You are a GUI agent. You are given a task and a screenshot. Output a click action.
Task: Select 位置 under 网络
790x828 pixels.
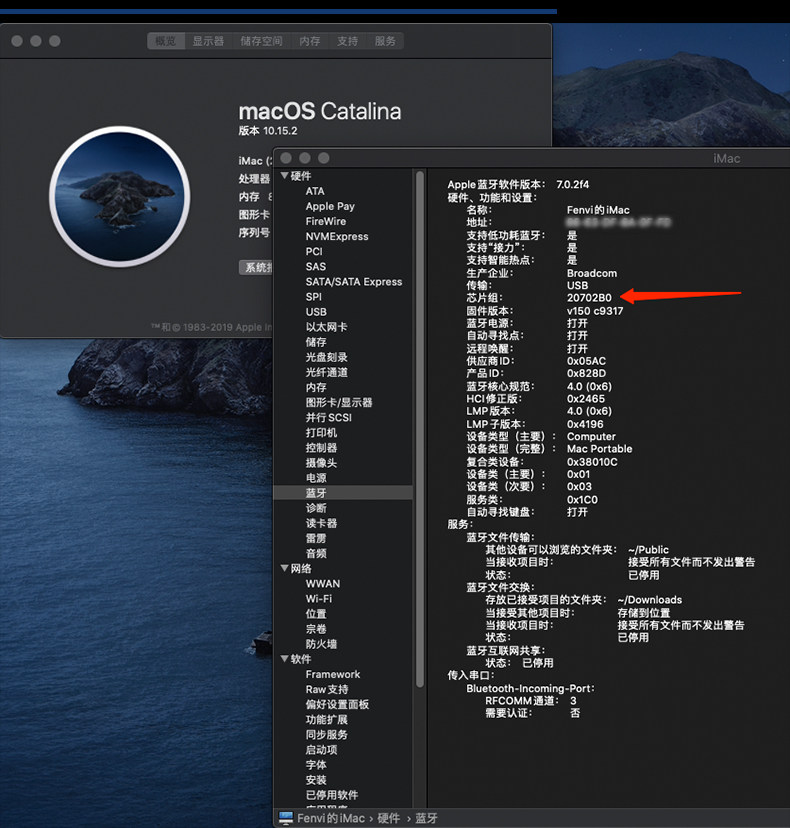point(316,614)
